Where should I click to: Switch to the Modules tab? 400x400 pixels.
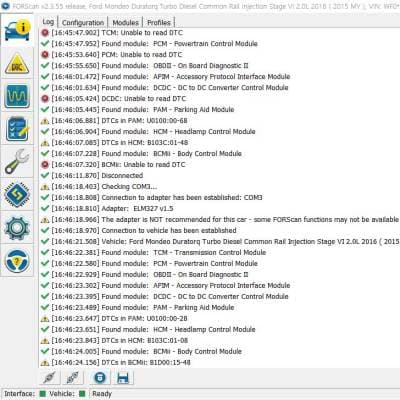125,23
